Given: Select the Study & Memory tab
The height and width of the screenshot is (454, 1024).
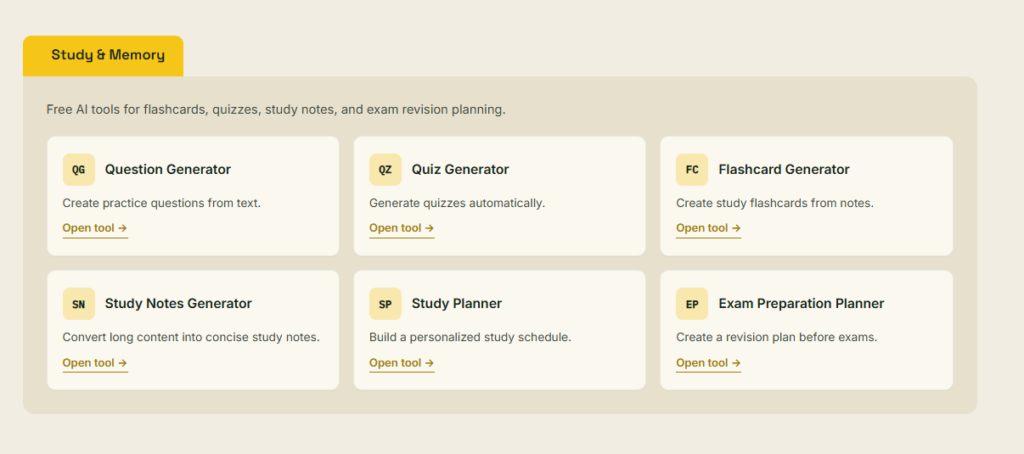Looking at the screenshot, I should tap(103, 56).
